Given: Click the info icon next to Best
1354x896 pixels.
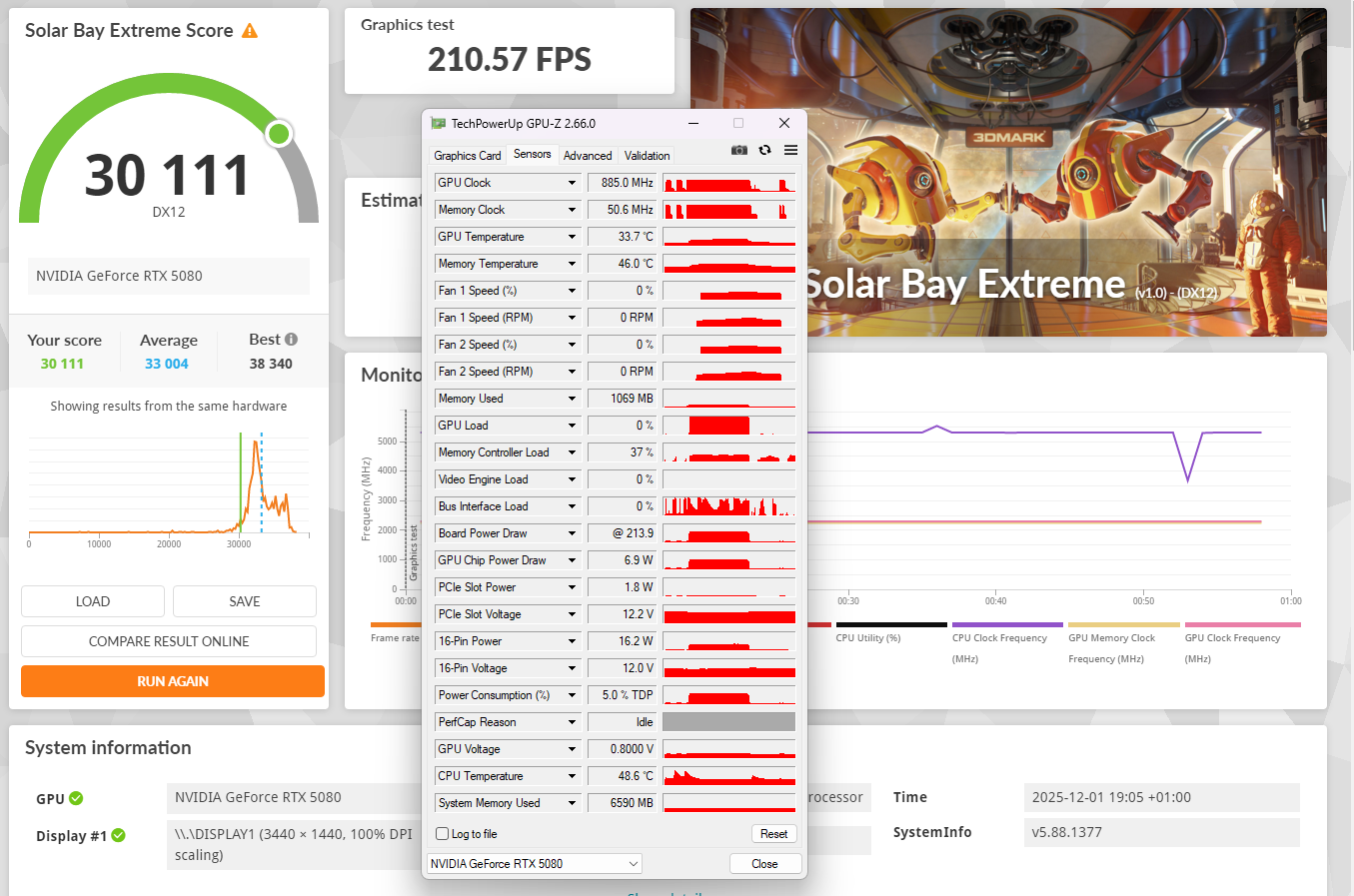Looking at the screenshot, I should 291,340.
